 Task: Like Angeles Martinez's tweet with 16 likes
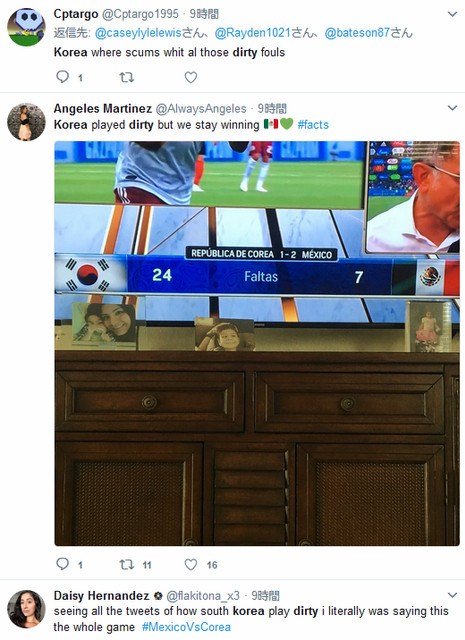pyautogui.click(x=191, y=564)
